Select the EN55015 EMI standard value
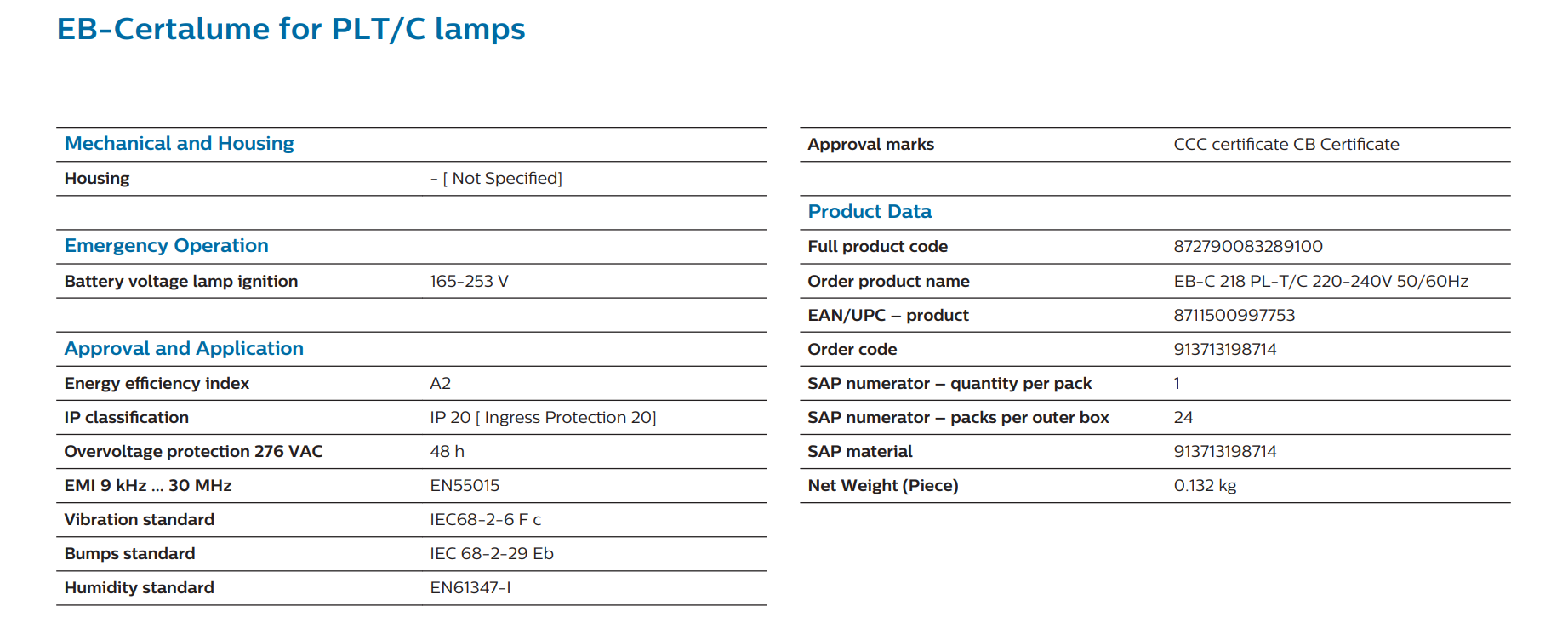This screenshot has width=1568, height=617. tap(465, 486)
